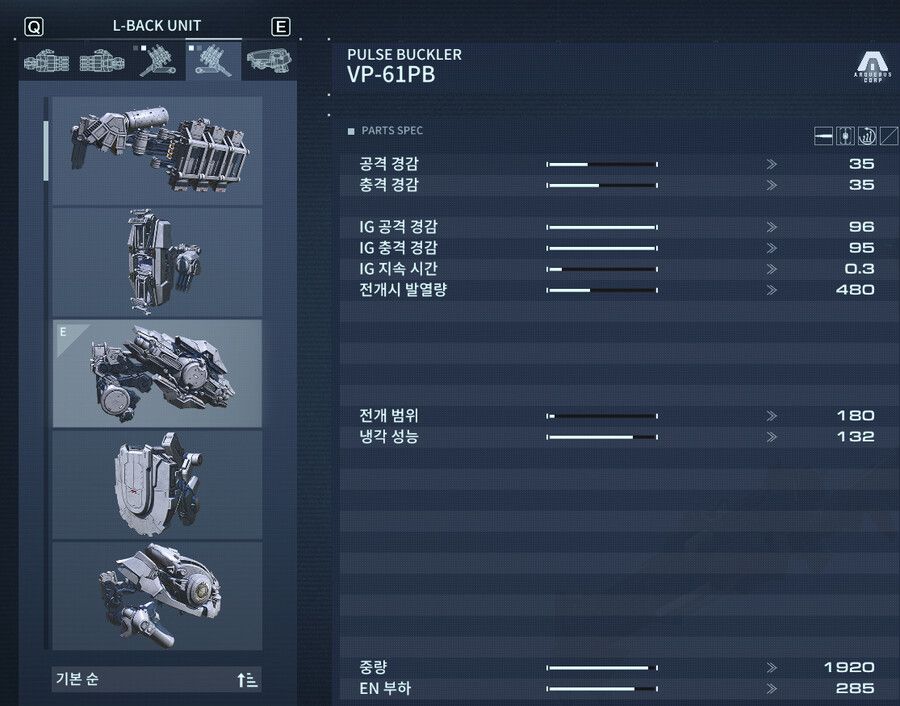
Task: Open the right back unit category icon
Action: (x=157, y=61)
